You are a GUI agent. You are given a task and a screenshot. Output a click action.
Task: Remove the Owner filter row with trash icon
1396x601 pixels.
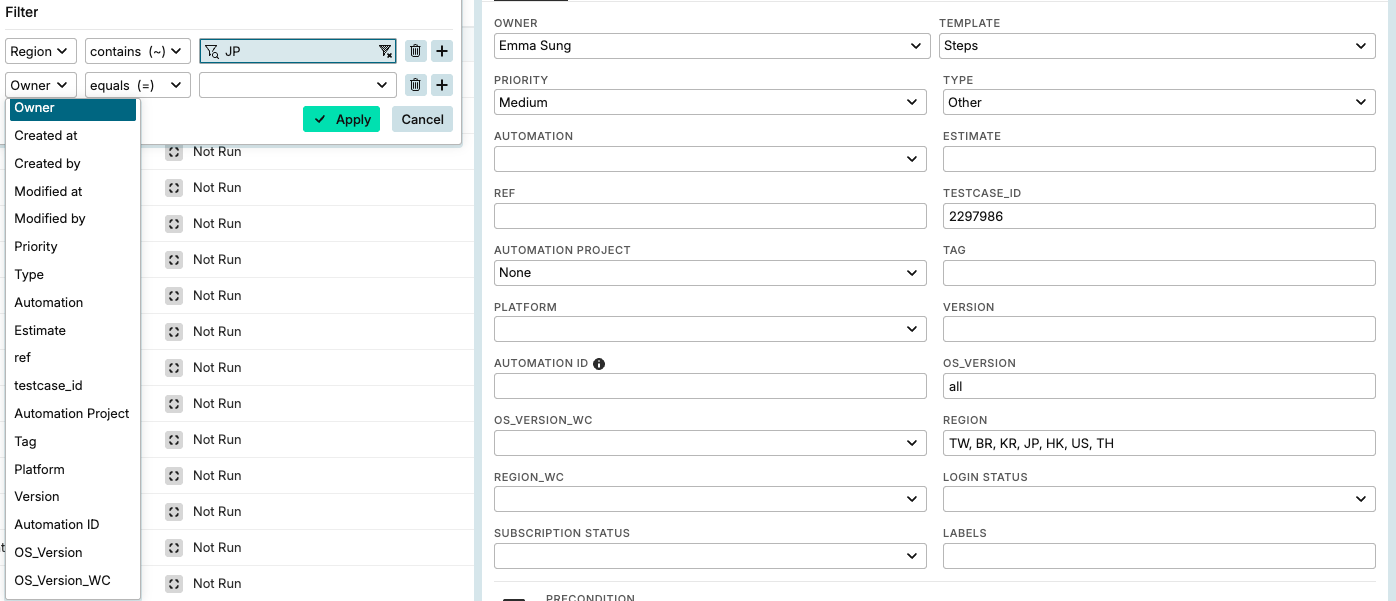pos(416,85)
